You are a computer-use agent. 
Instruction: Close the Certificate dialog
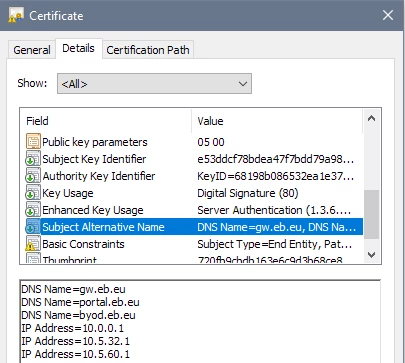click(x=388, y=15)
